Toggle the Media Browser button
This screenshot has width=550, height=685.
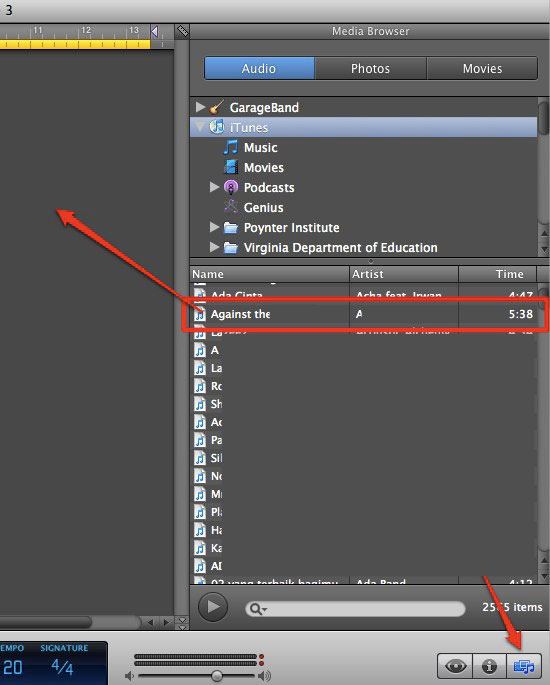pos(524,666)
